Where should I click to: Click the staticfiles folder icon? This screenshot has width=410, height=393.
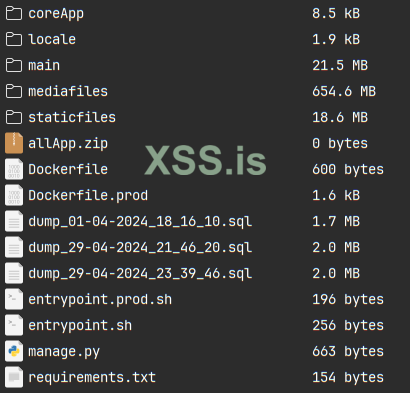coord(14,117)
